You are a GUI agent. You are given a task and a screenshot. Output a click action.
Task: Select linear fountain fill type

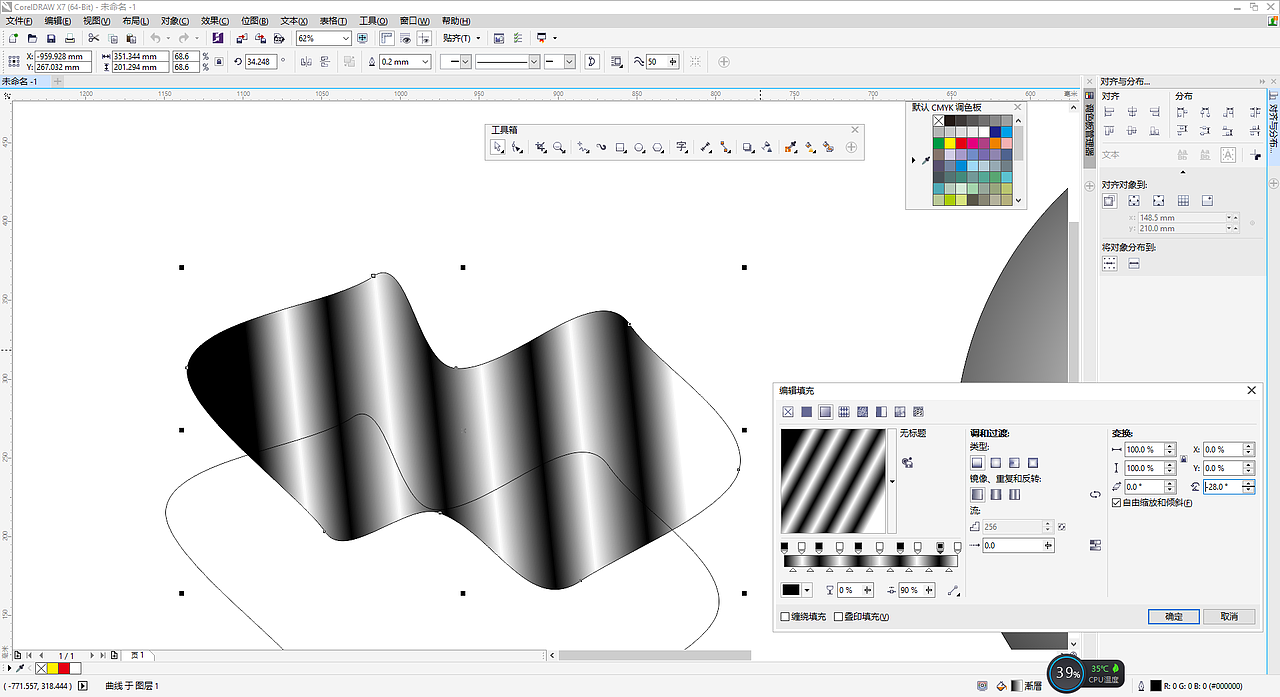point(977,463)
